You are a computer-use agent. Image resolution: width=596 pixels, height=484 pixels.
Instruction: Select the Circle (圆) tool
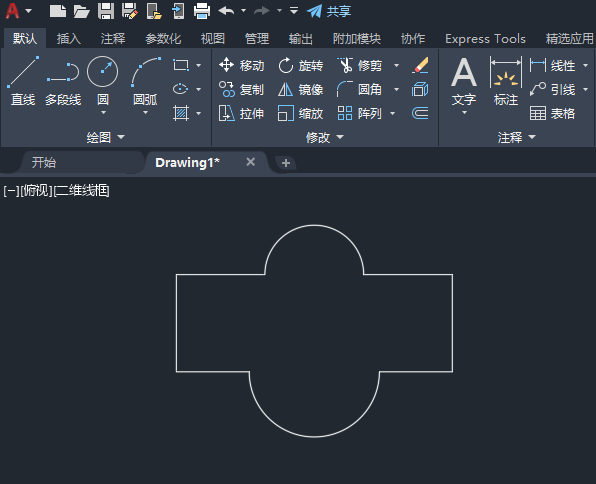pyautogui.click(x=103, y=81)
